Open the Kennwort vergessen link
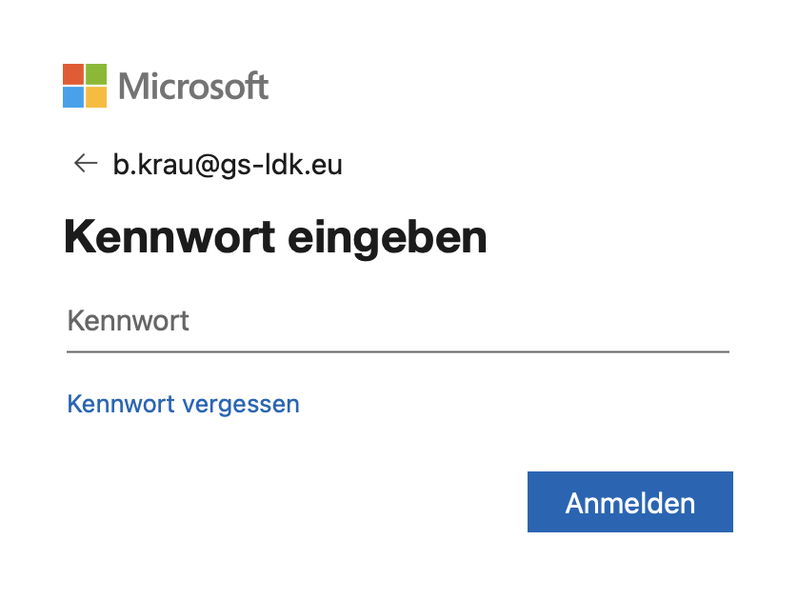The image size is (798, 600). pos(183,404)
